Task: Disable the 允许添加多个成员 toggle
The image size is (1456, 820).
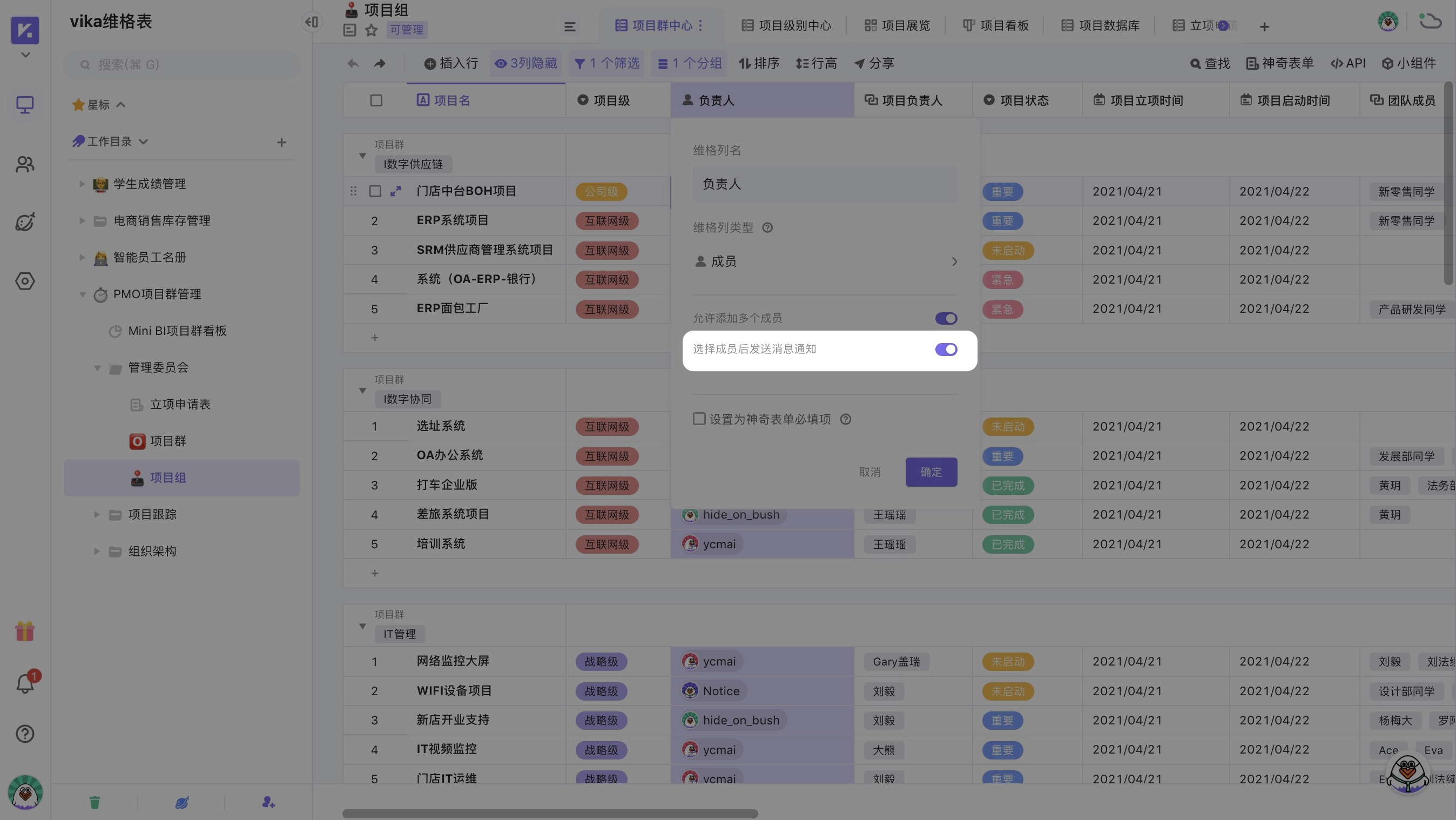Action: coord(946,318)
